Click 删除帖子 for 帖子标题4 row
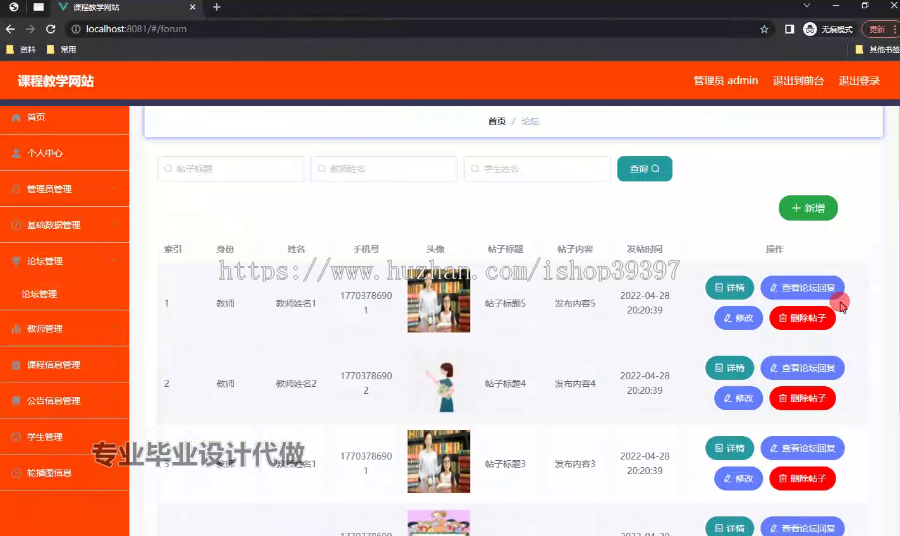This screenshot has width=900, height=536. click(802, 398)
